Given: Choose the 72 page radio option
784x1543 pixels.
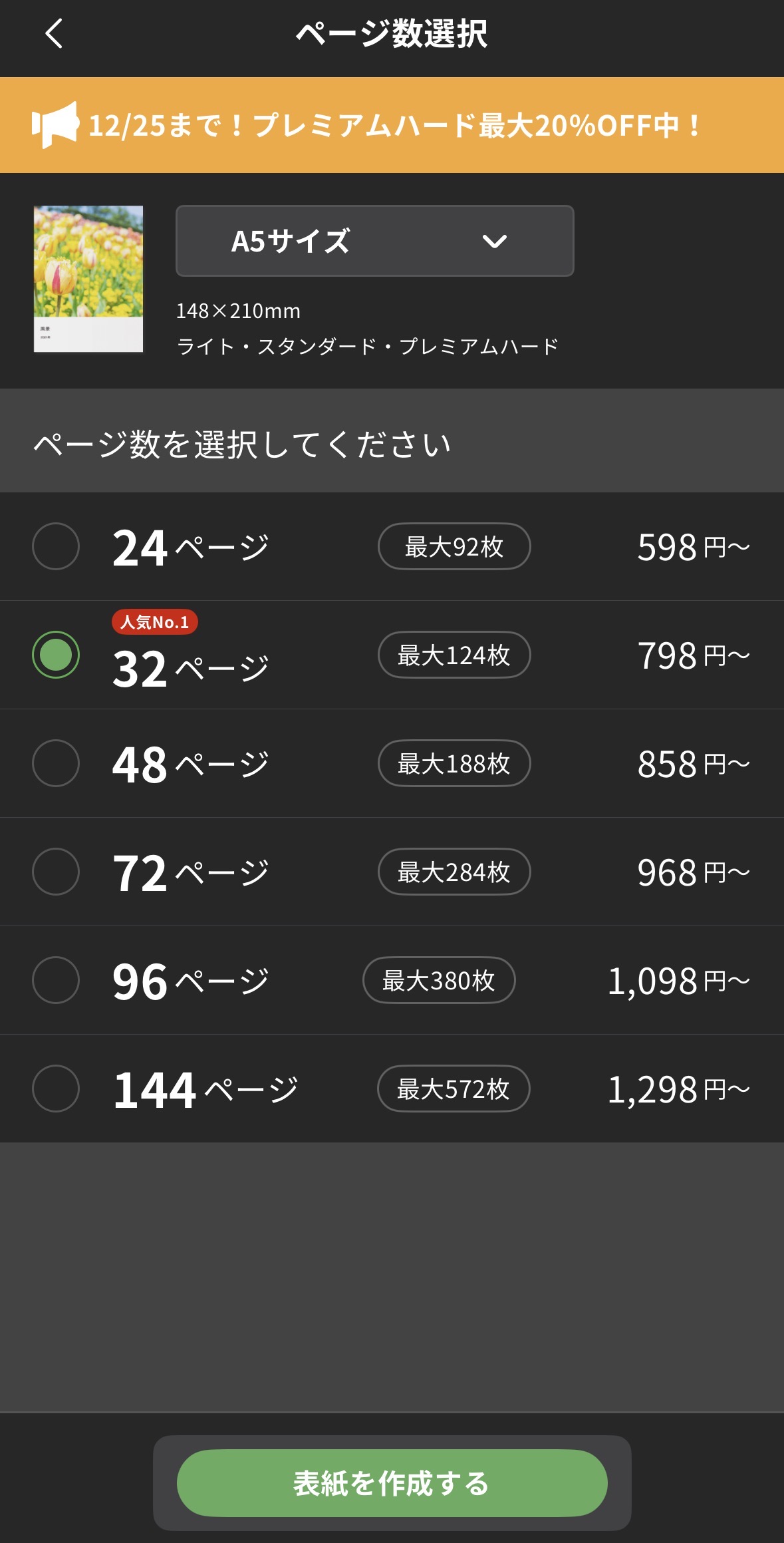Looking at the screenshot, I should (56, 872).
